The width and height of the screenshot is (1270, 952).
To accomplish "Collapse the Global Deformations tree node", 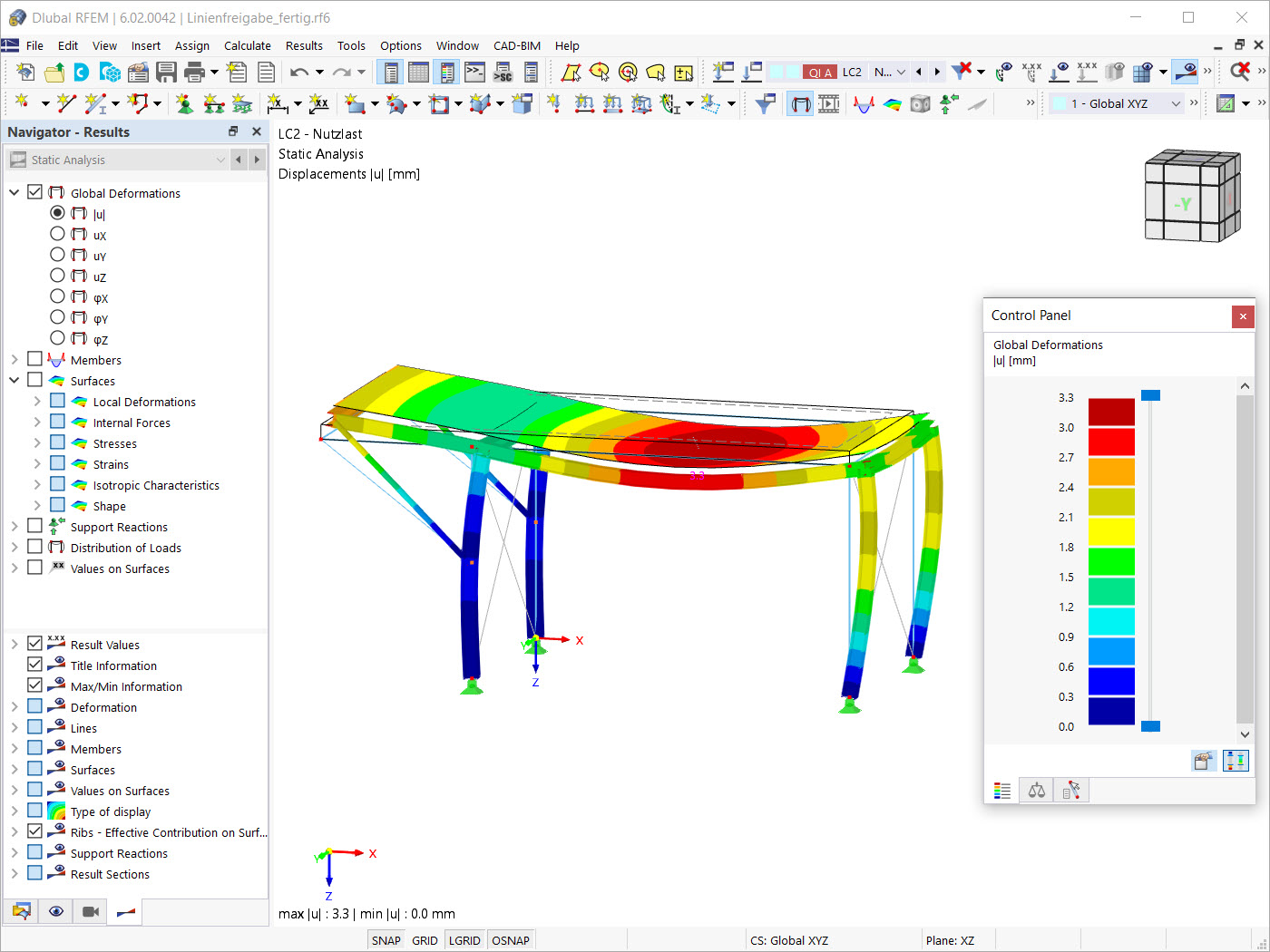I will point(15,193).
